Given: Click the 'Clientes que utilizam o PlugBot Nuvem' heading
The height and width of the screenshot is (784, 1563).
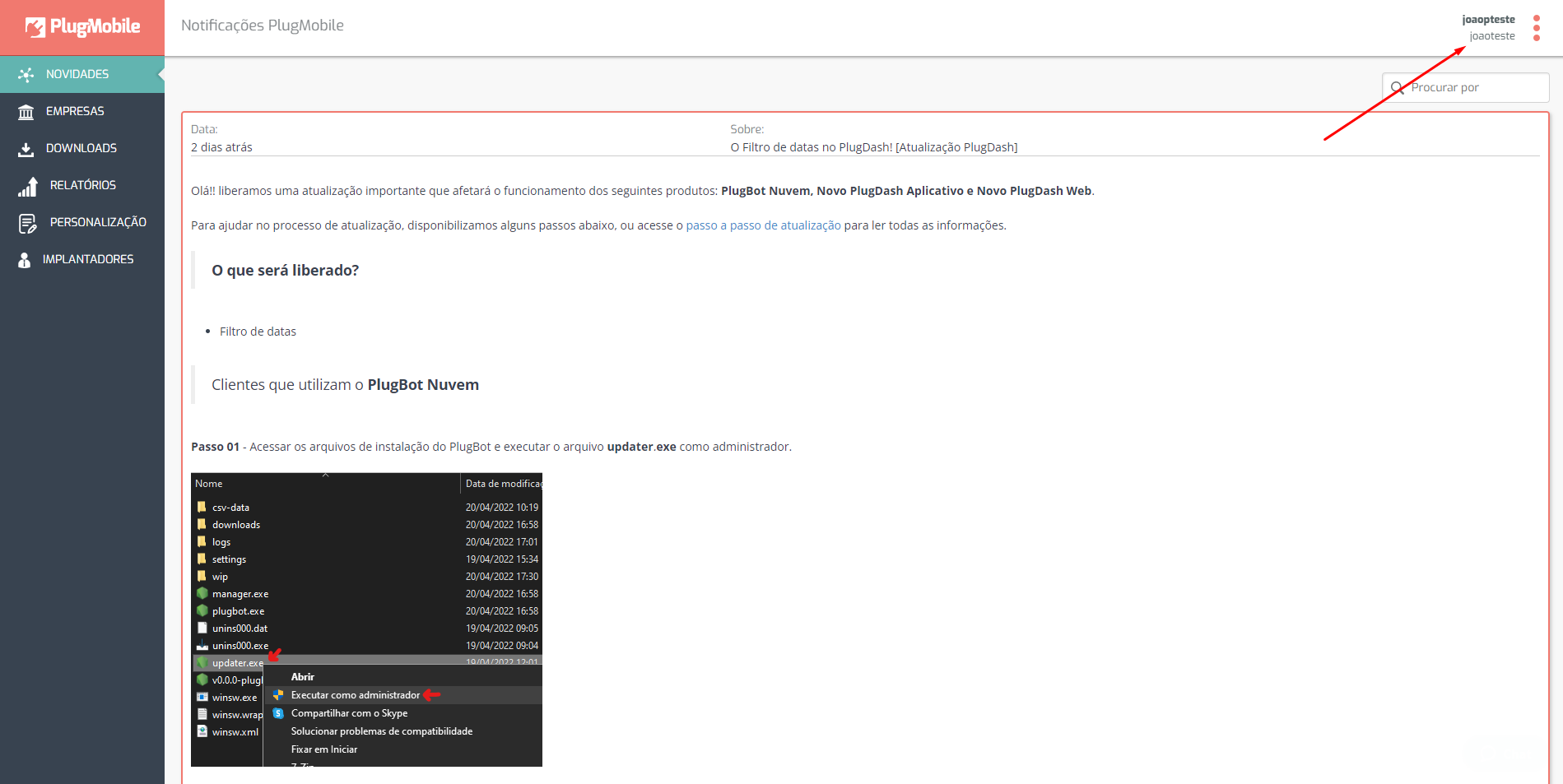Looking at the screenshot, I should click(x=345, y=385).
